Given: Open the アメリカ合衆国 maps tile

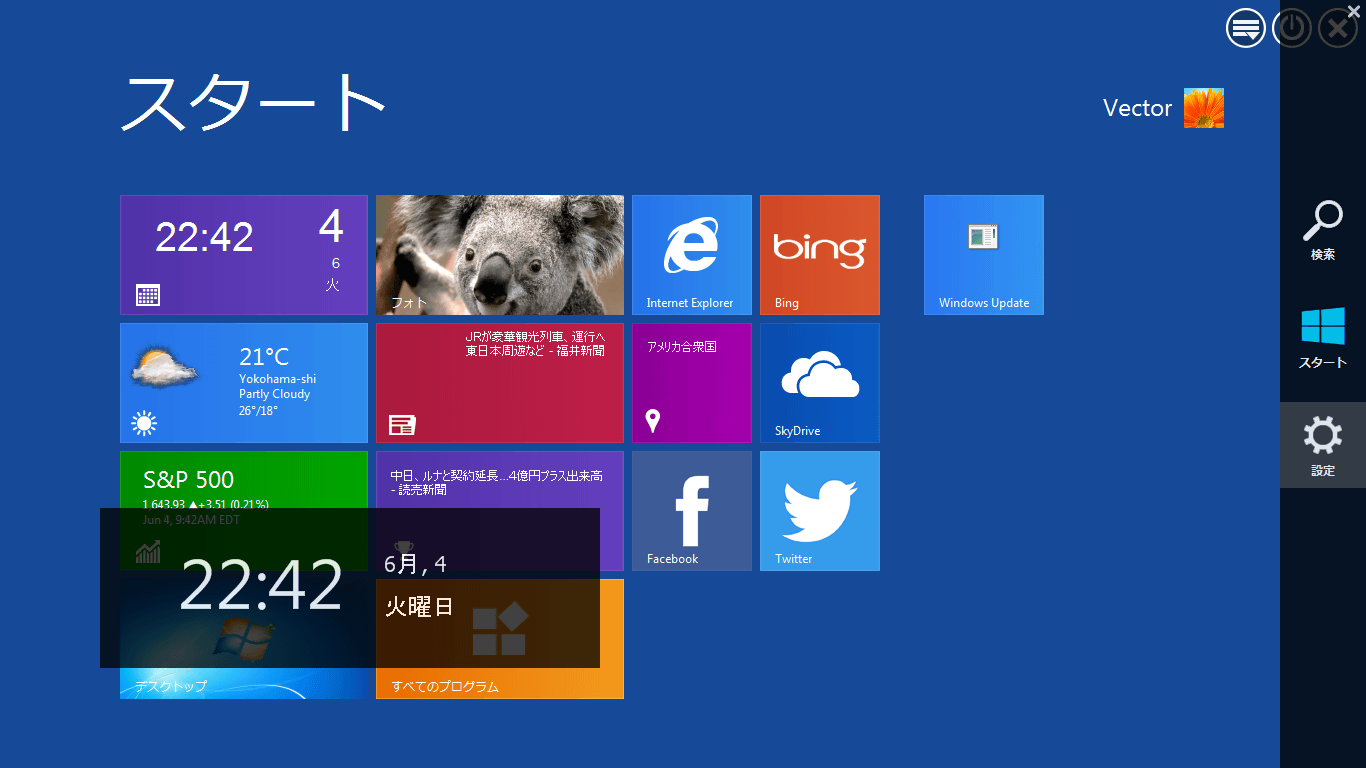Looking at the screenshot, I should point(692,383).
